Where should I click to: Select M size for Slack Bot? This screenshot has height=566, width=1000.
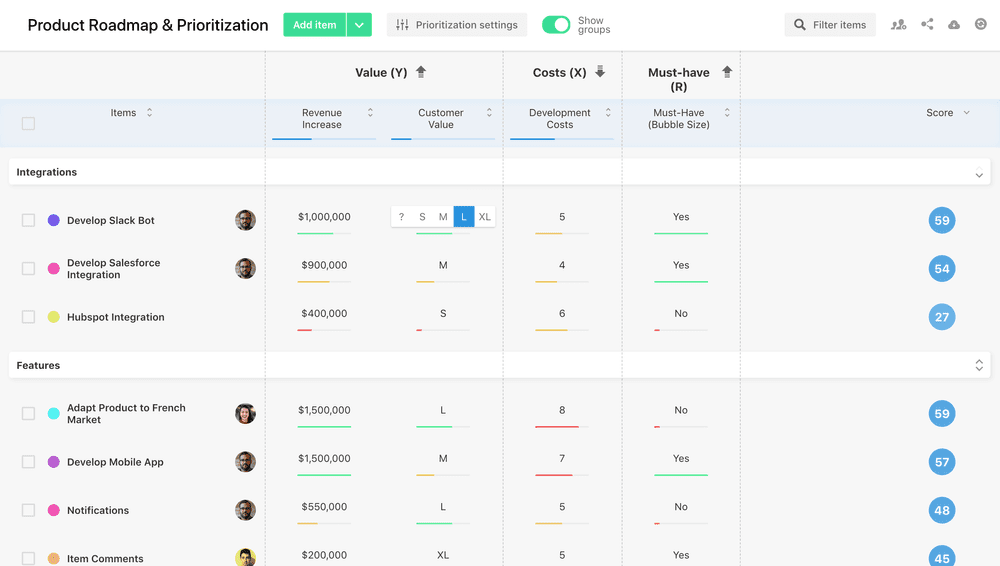coord(443,217)
